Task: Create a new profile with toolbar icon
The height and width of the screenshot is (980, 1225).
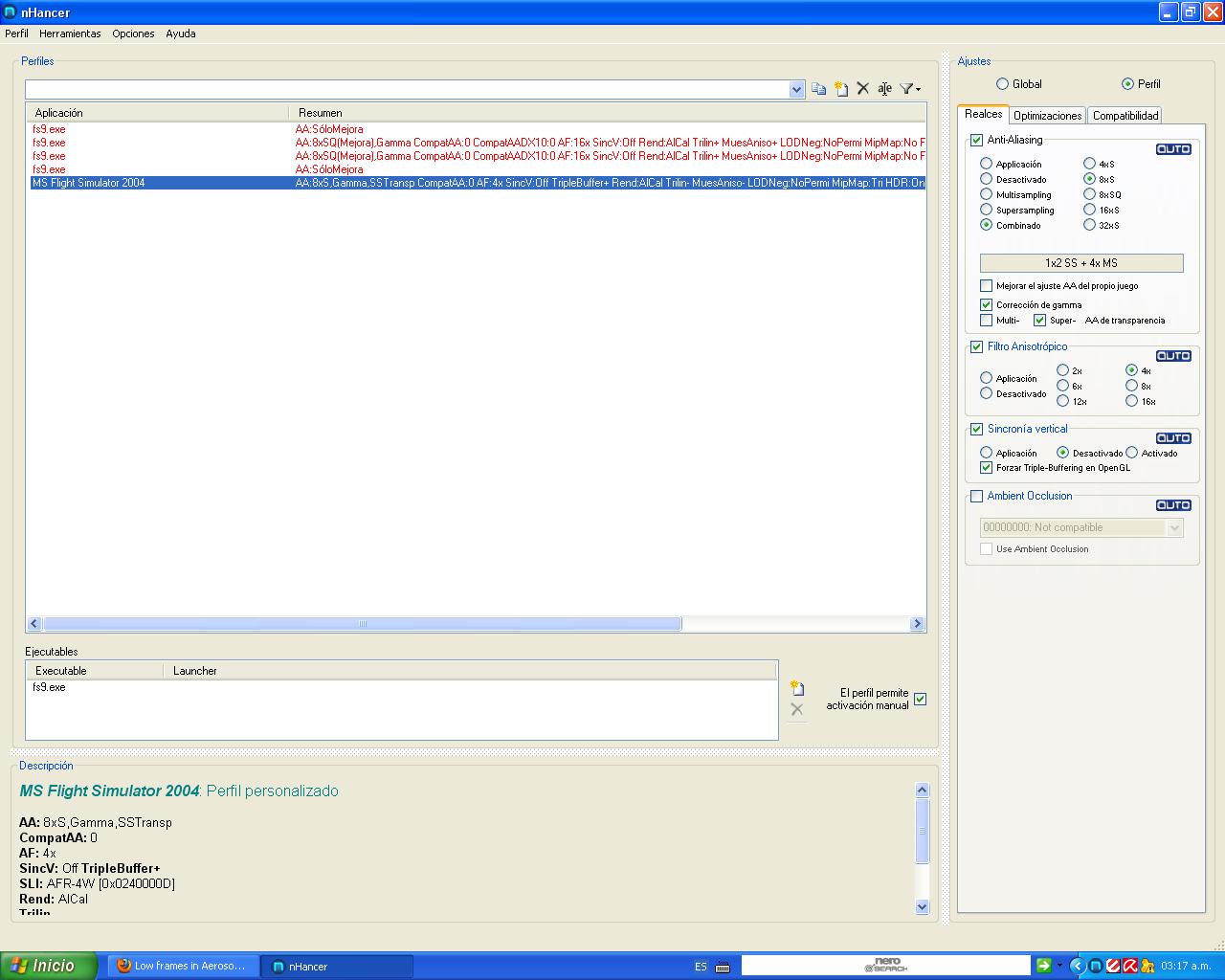Action: [x=841, y=89]
